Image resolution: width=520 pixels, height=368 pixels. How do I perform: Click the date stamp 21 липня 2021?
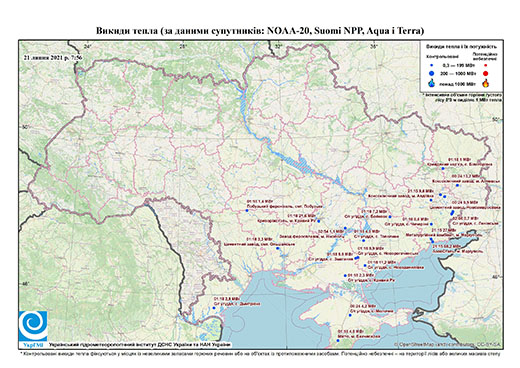point(53,57)
